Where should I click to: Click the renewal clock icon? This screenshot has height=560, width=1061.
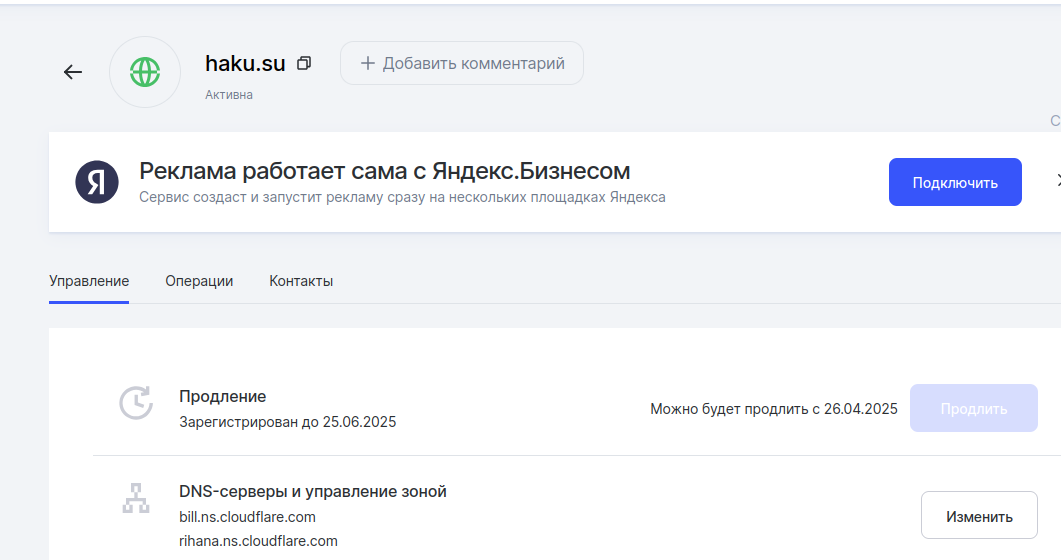click(x=136, y=402)
